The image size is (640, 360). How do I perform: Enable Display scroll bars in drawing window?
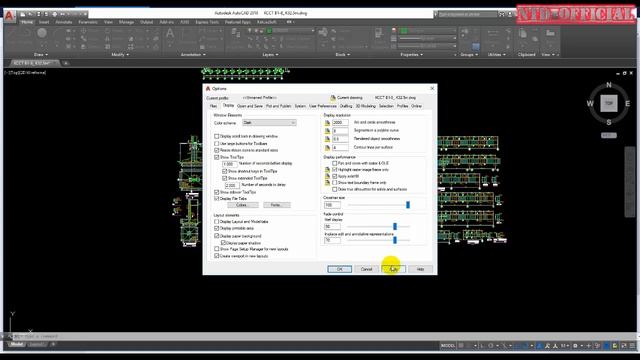[217, 136]
